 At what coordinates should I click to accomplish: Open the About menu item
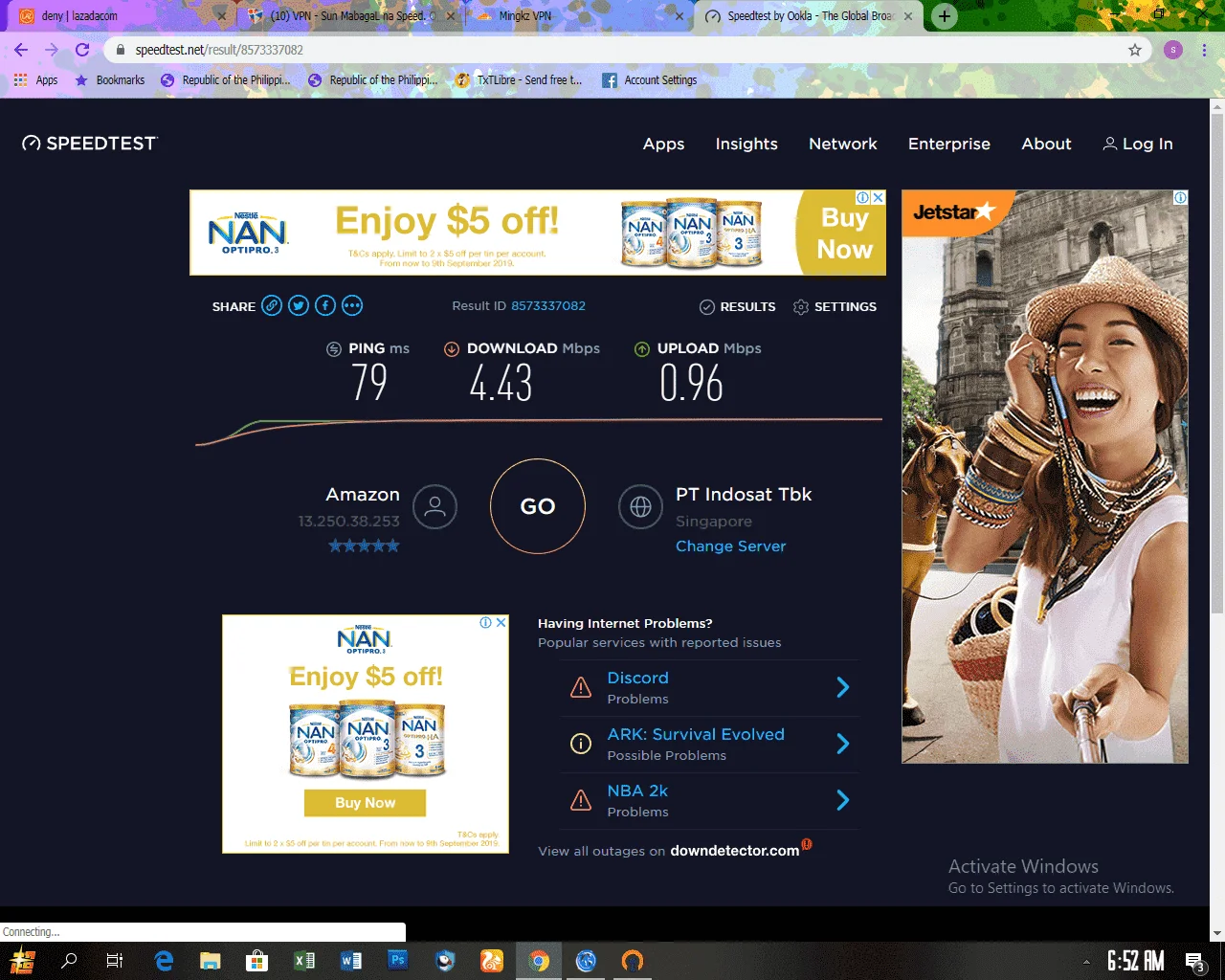click(1046, 144)
